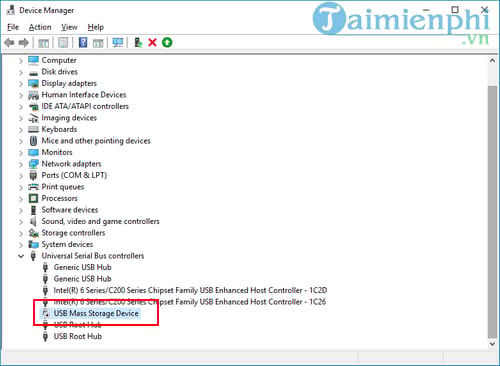Click the Imaging devices icon
500x366 pixels.
[x=33, y=118]
